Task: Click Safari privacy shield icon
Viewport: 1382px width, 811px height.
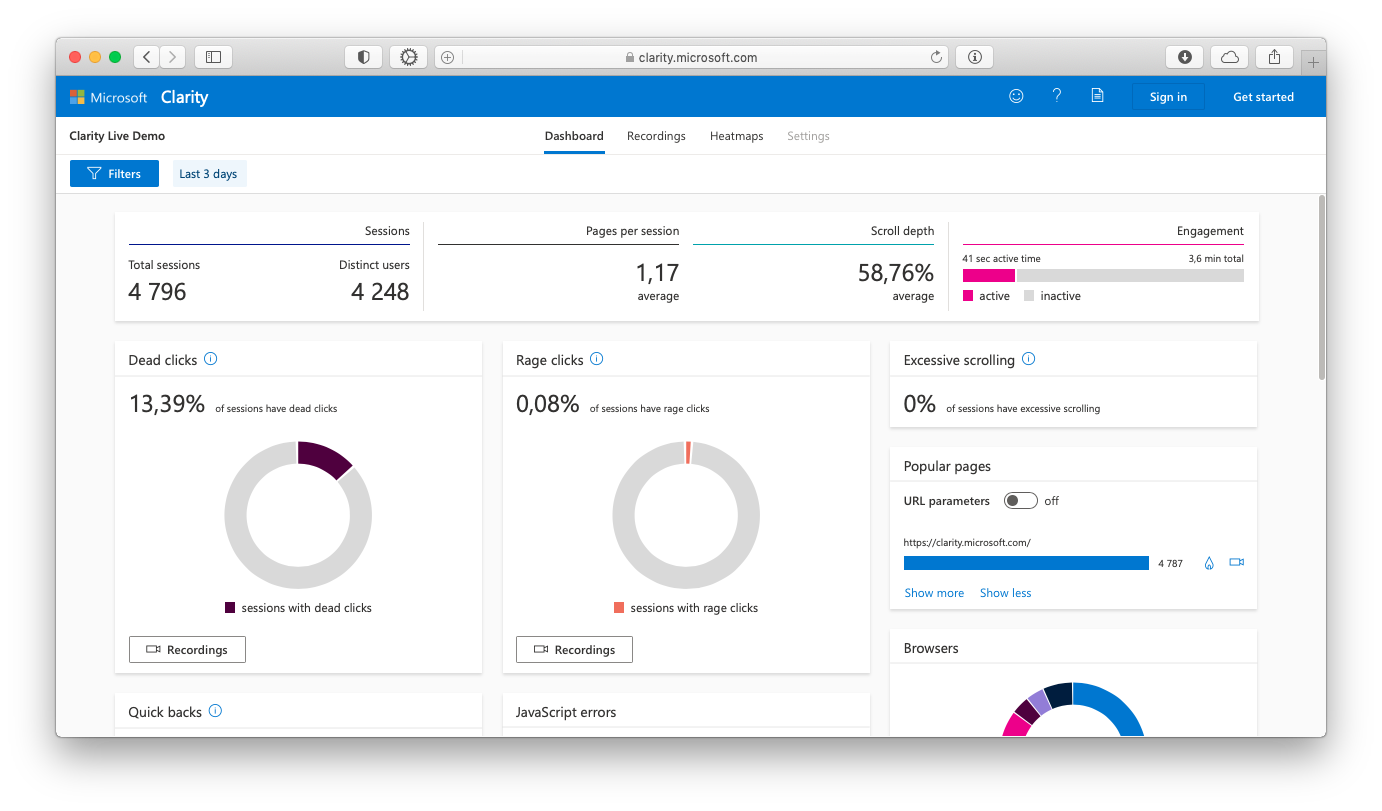Action: 363,57
